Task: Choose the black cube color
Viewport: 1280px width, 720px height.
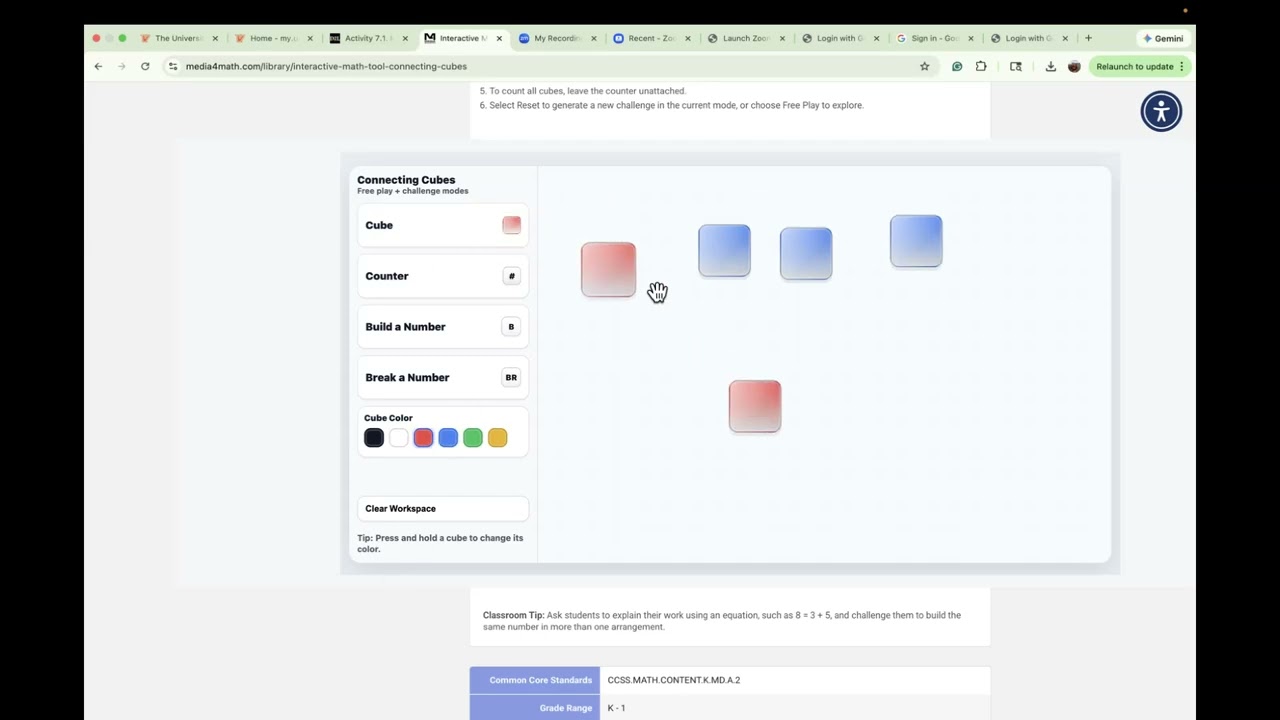Action: [x=374, y=438]
